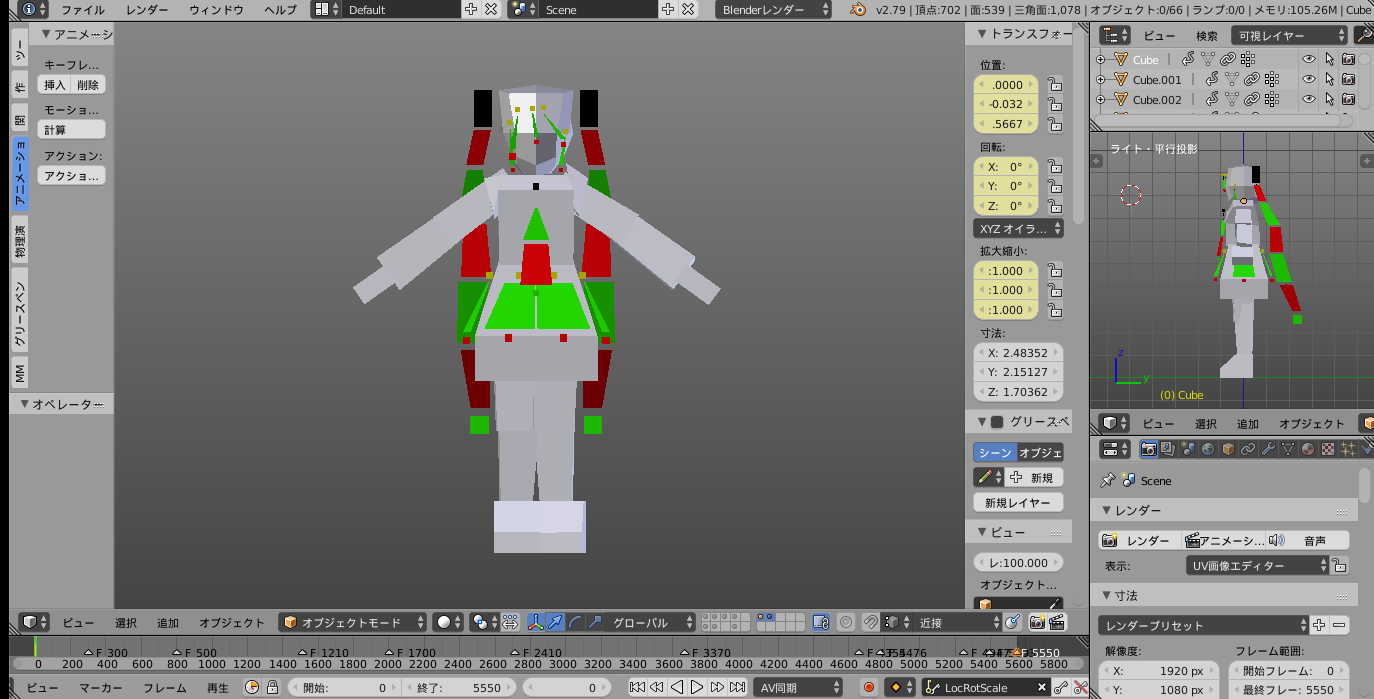Open the World properties tab icon
This screenshot has width=1374, height=699.
point(1208,449)
